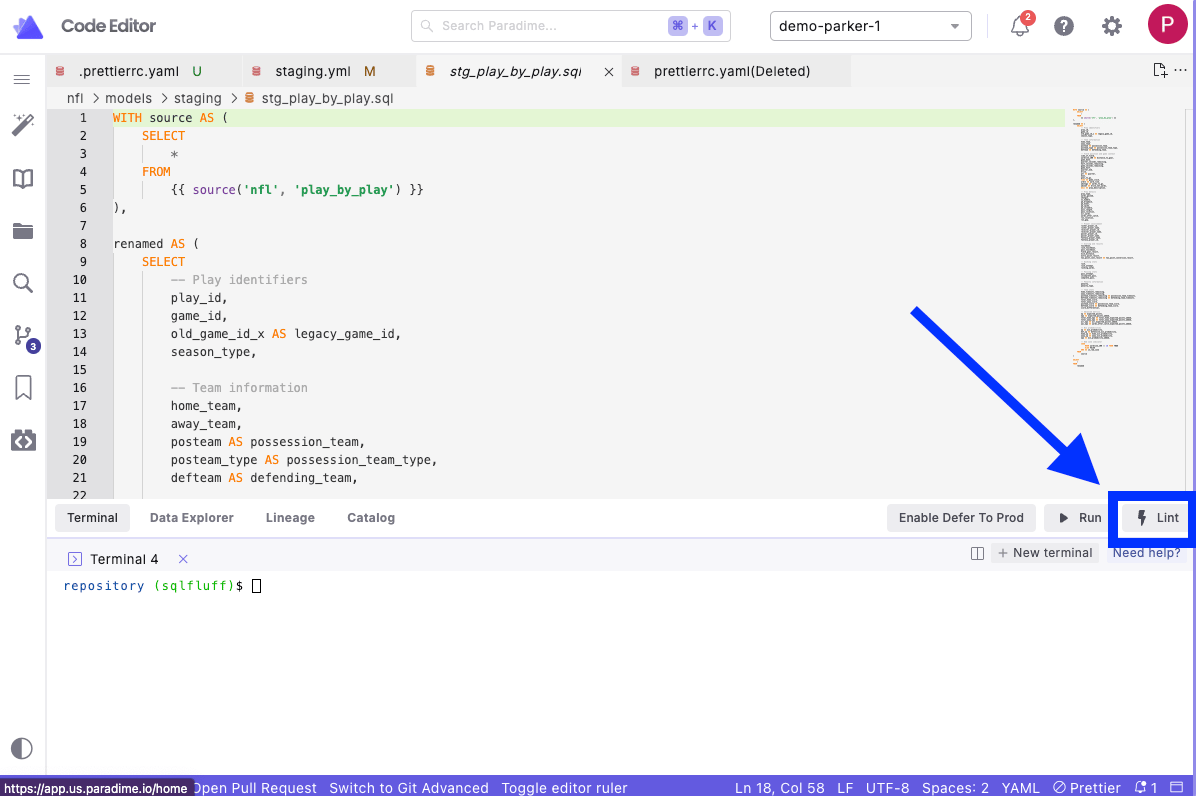The height and width of the screenshot is (796, 1196).
Task: Close the stg_play_by_play.sql tab
Action: [x=609, y=72]
